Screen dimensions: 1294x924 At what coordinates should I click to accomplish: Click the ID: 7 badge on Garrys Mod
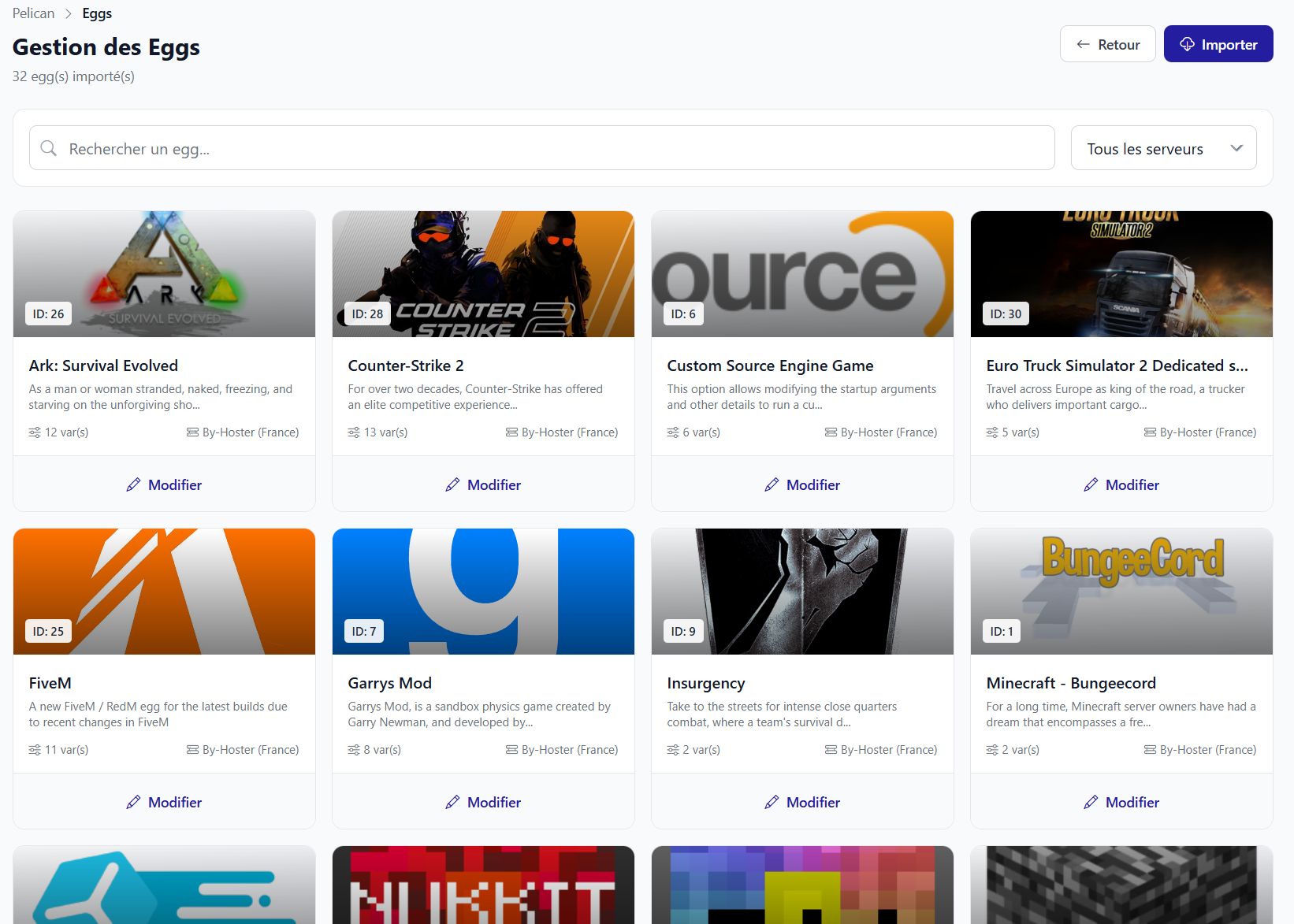364,631
